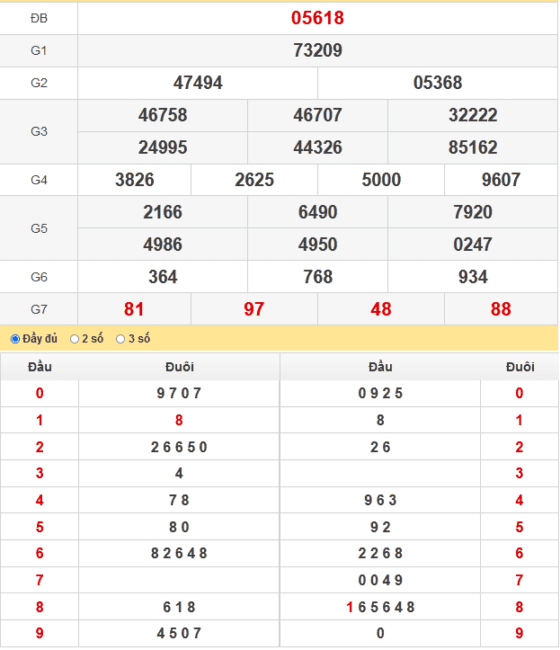Click the left 'Đuôi' column header
Image resolution: width=560 pixels, height=650 pixels.
point(179,366)
